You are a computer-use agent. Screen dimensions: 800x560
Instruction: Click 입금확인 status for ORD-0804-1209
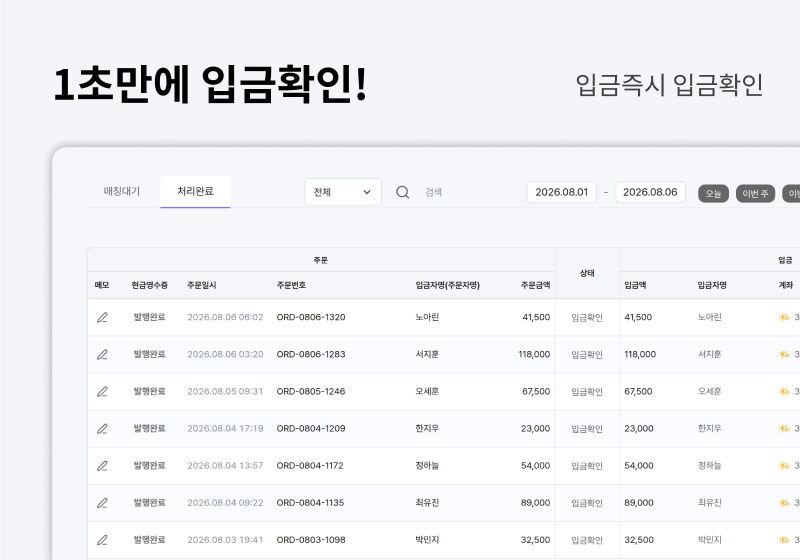(587, 429)
